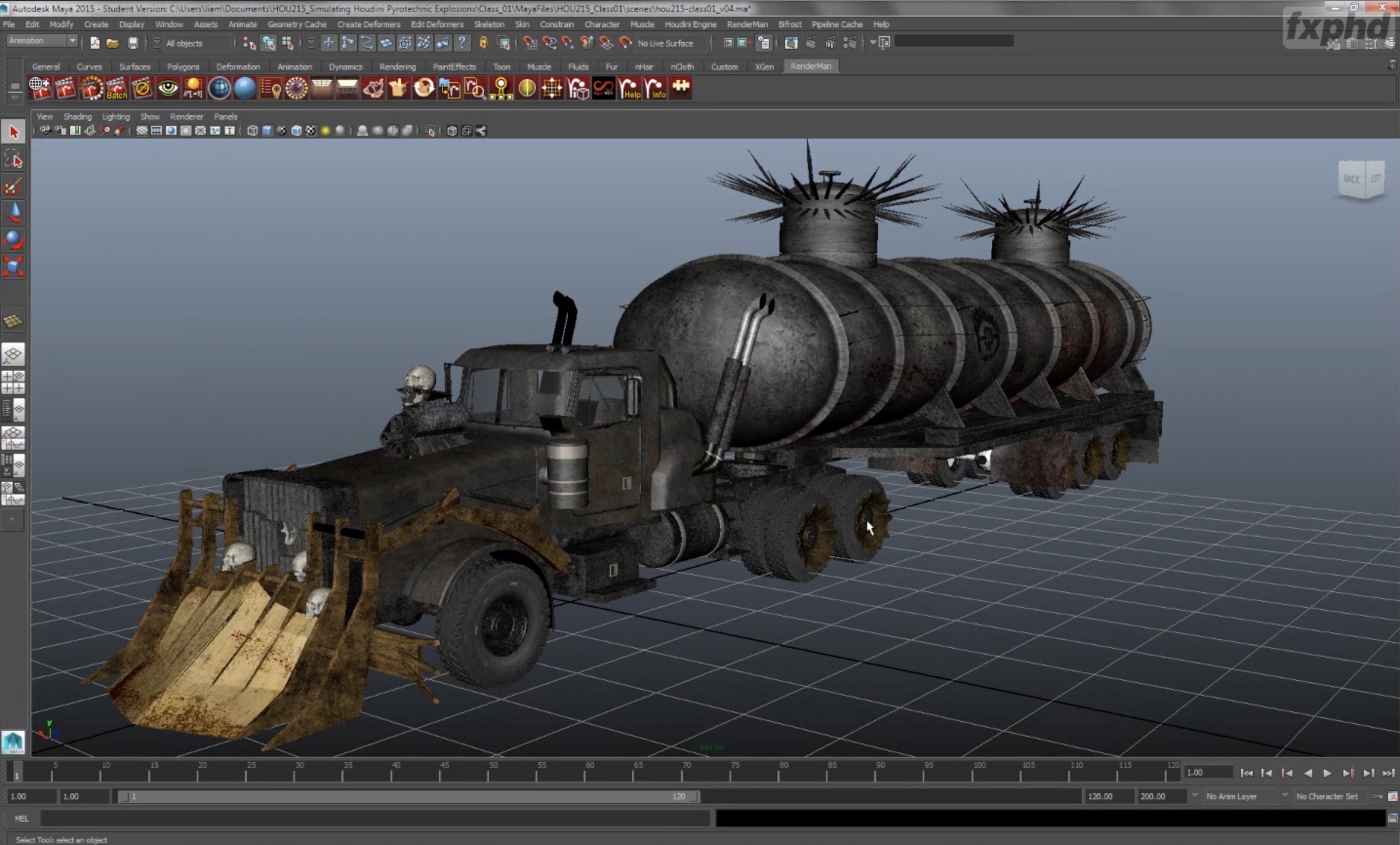Image resolution: width=1400 pixels, height=845 pixels.
Task: Select the Rotate tool sphere icon
Action: [13, 239]
